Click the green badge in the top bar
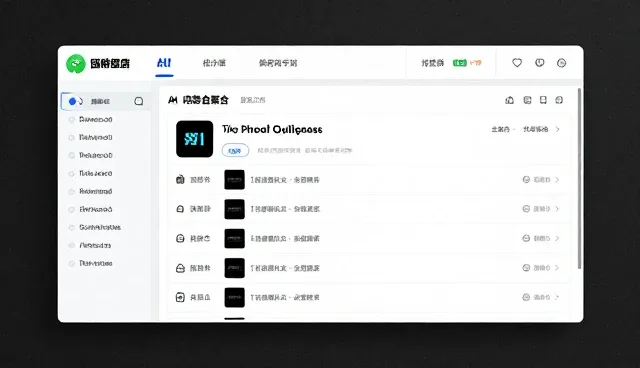Viewport: 640px width, 368px height. [x=460, y=63]
